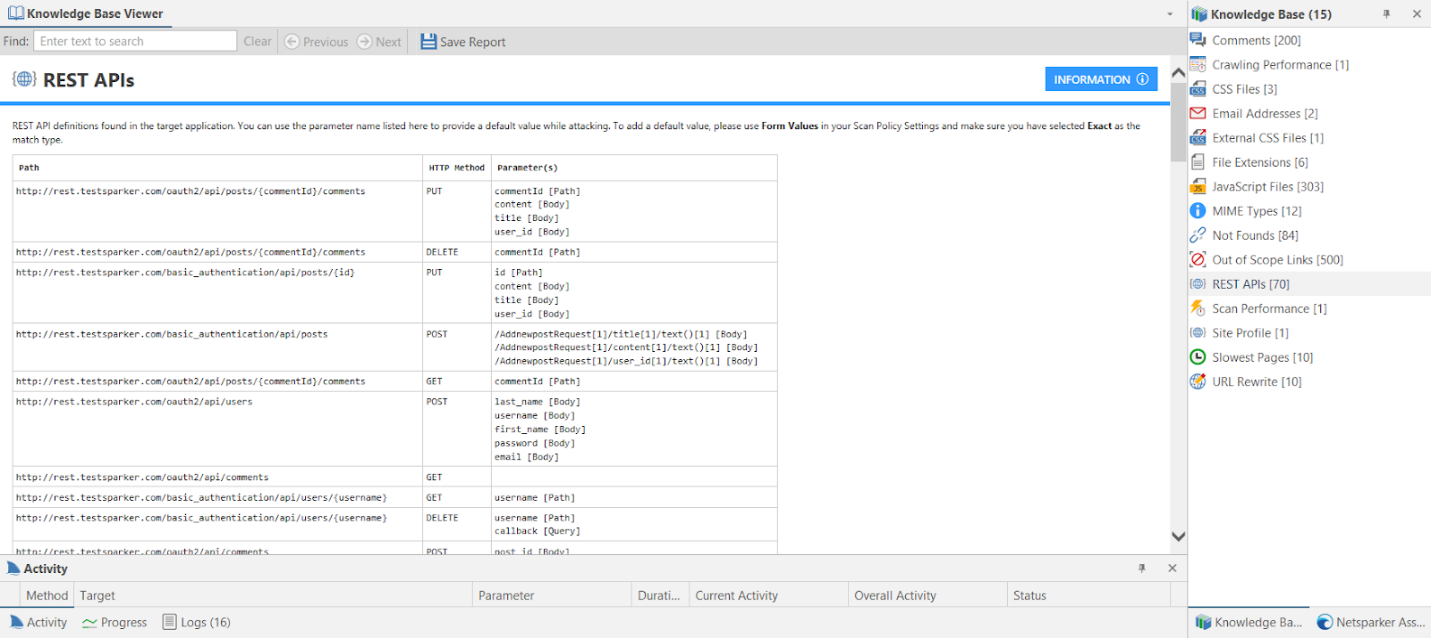This screenshot has width=1431, height=638.
Task: Select Out of Scope Links [500] entry
Action: pos(1277,260)
